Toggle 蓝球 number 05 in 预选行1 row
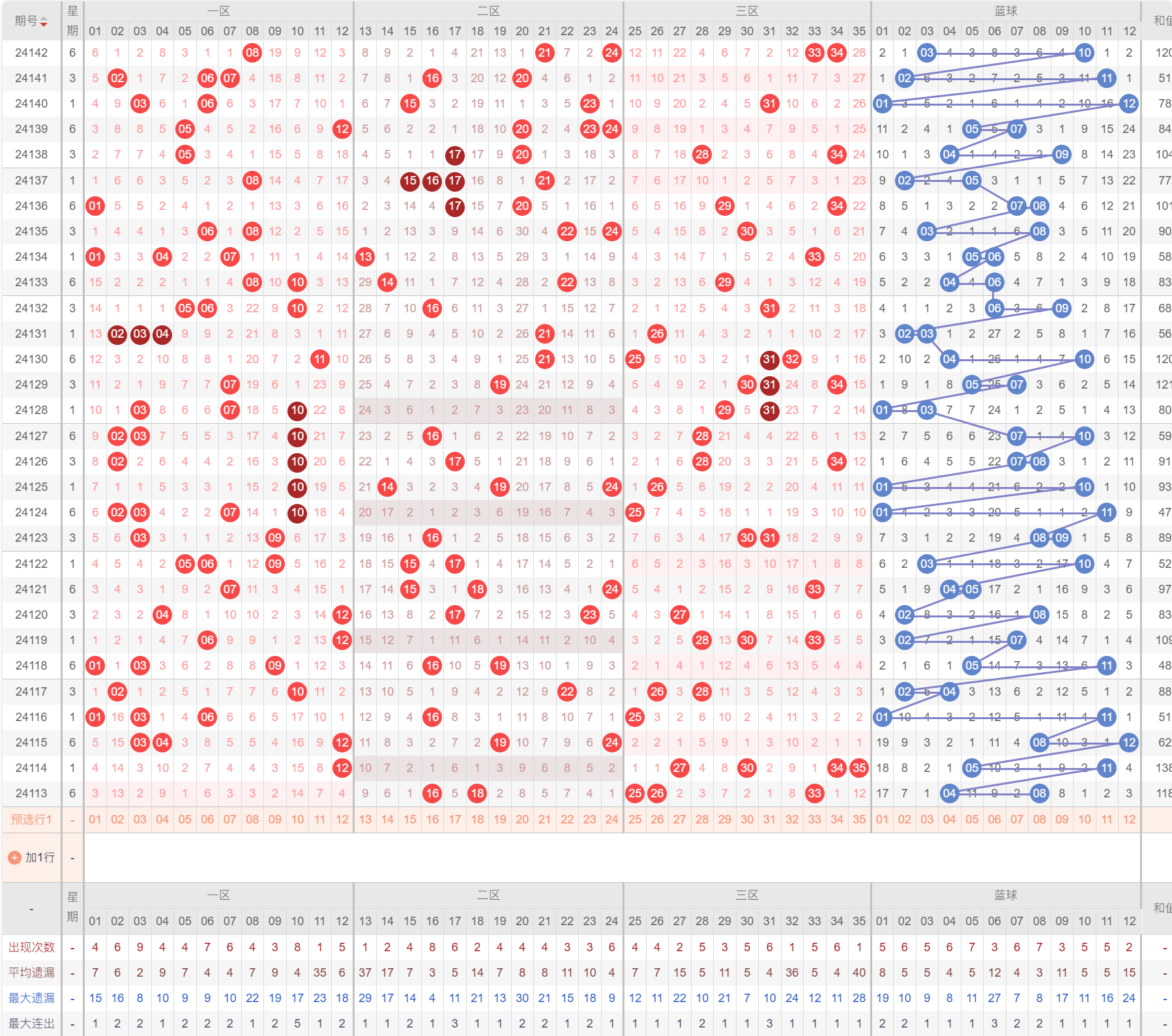Viewport: 1172px width, 1036px height. 972,820
